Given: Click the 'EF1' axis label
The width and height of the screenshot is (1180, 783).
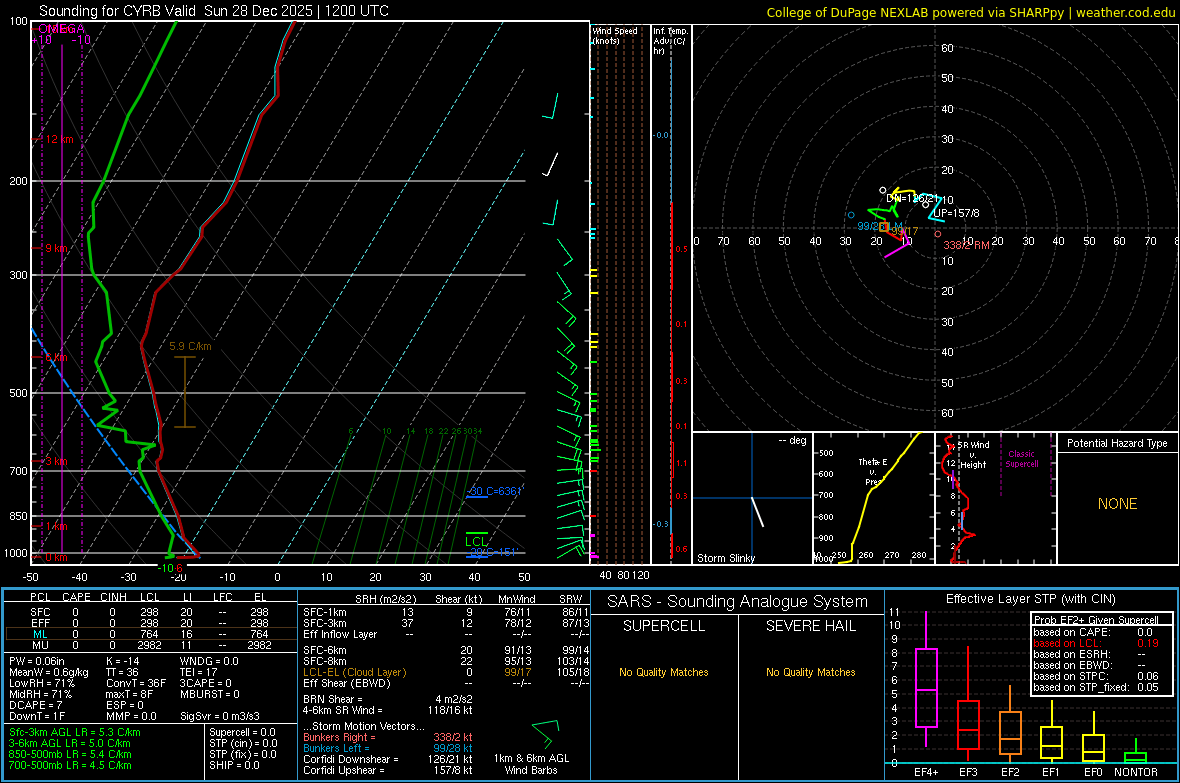Looking at the screenshot, I should point(1051,772).
